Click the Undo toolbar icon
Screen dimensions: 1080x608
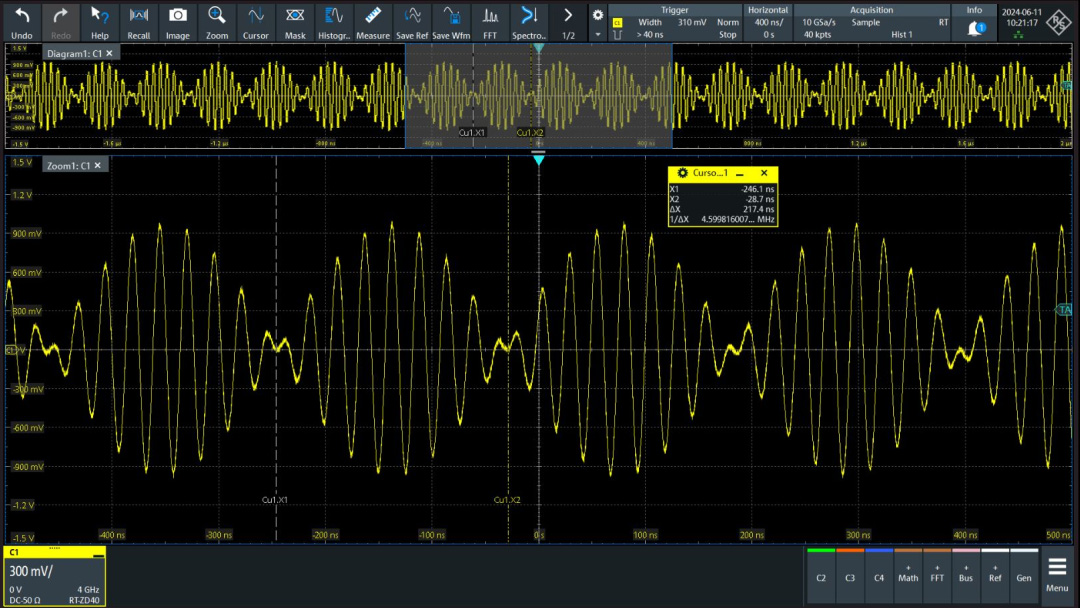[x=22, y=22]
